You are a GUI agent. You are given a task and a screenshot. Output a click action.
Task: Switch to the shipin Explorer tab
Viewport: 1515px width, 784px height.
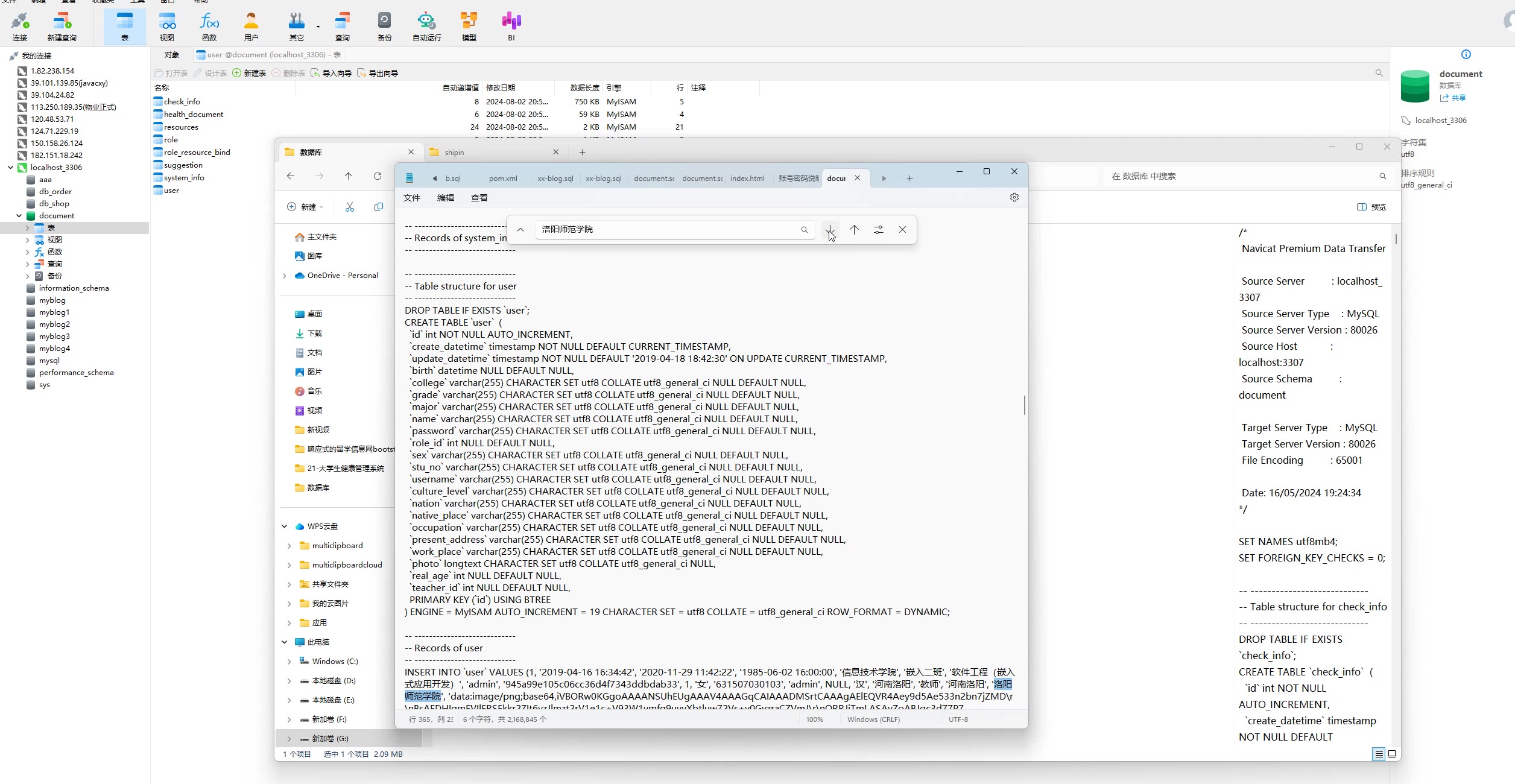495,152
